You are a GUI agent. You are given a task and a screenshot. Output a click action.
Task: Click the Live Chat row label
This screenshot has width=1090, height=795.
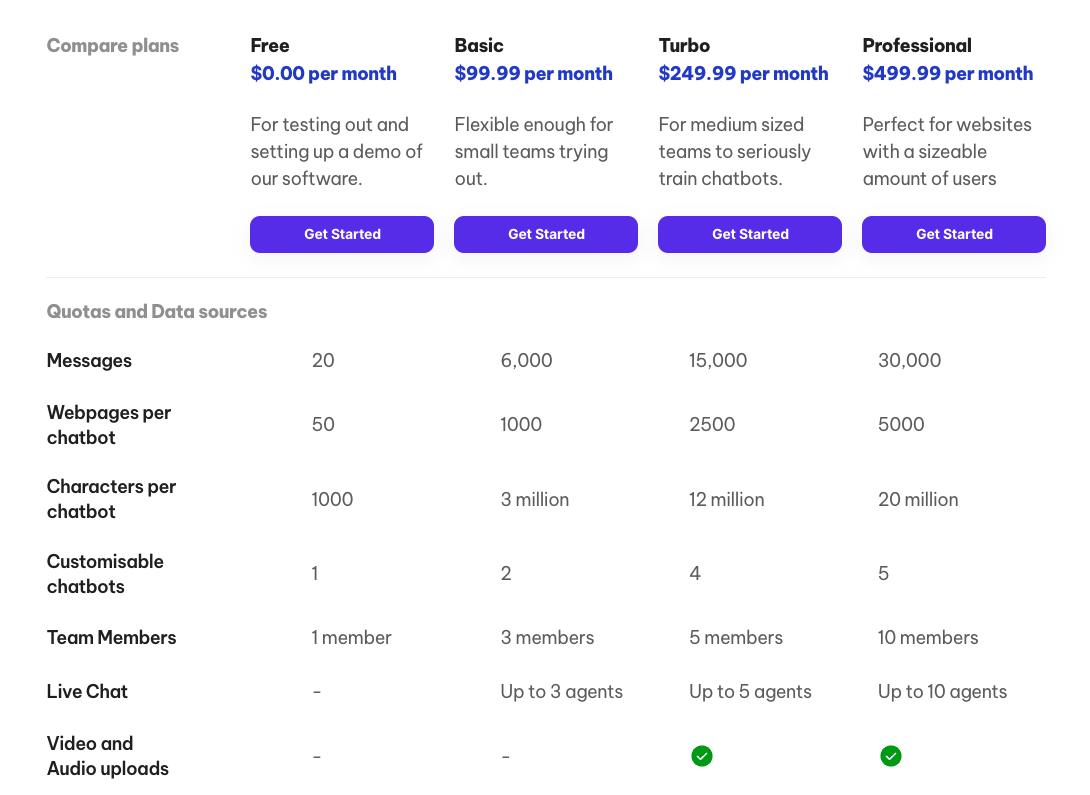tap(87, 691)
